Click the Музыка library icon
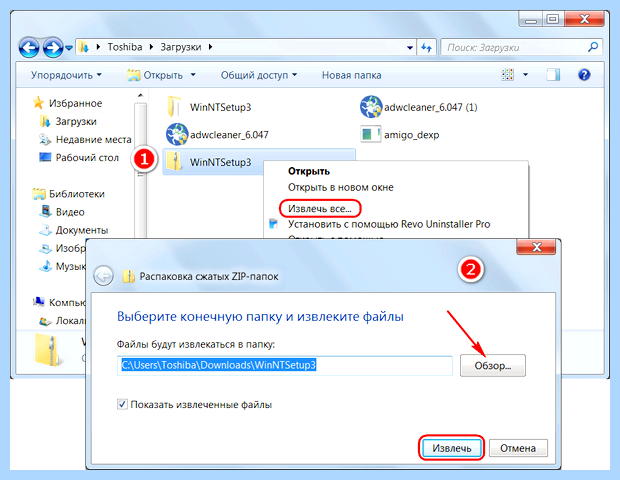The height and width of the screenshot is (480, 620). 45,266
